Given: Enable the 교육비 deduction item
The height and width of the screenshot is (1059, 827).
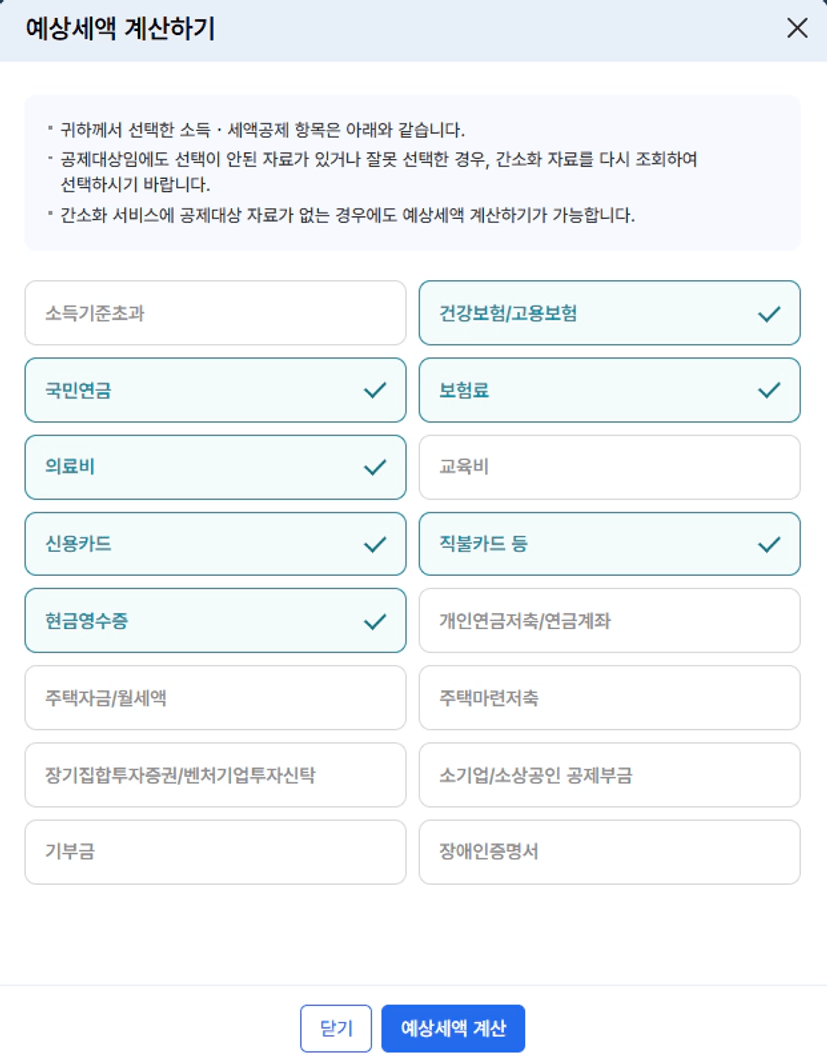Looking at the screenshot, I should [x=609, y=467].
